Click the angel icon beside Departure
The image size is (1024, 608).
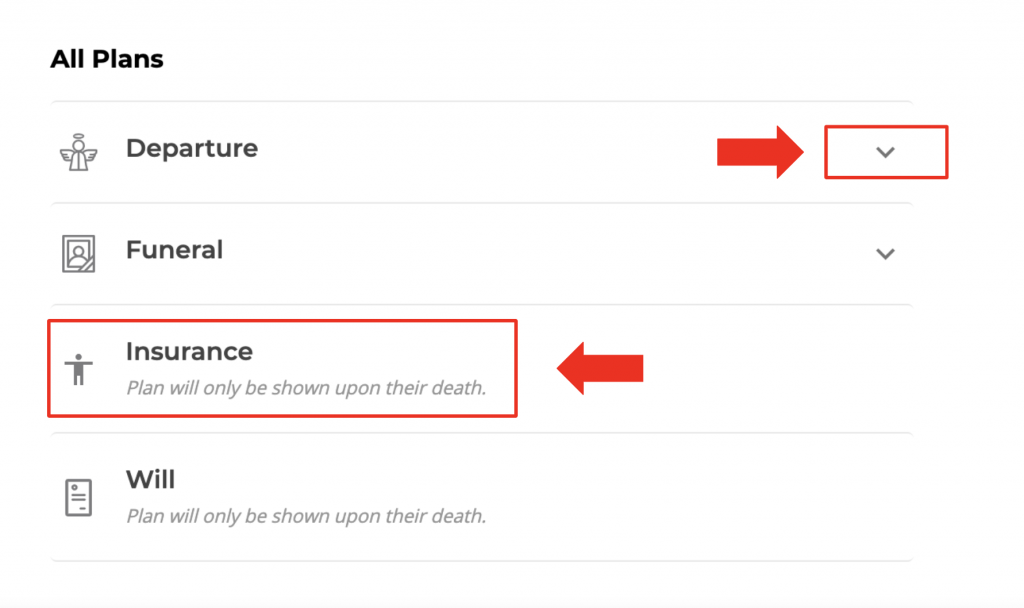pos(78,152)
